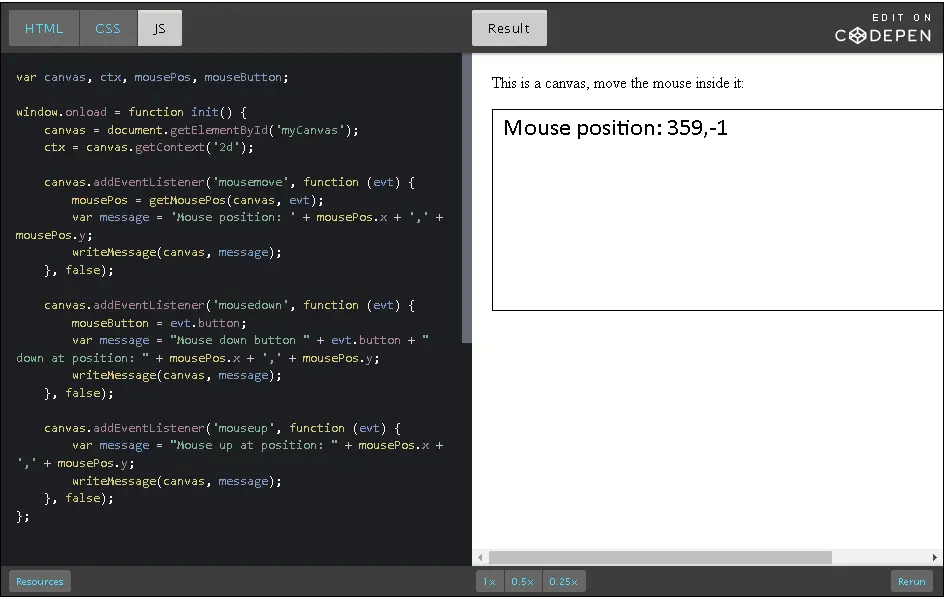Click the 'window.onload = function init()' line
This screenshot has height=598, width=944.
point(131,112)
